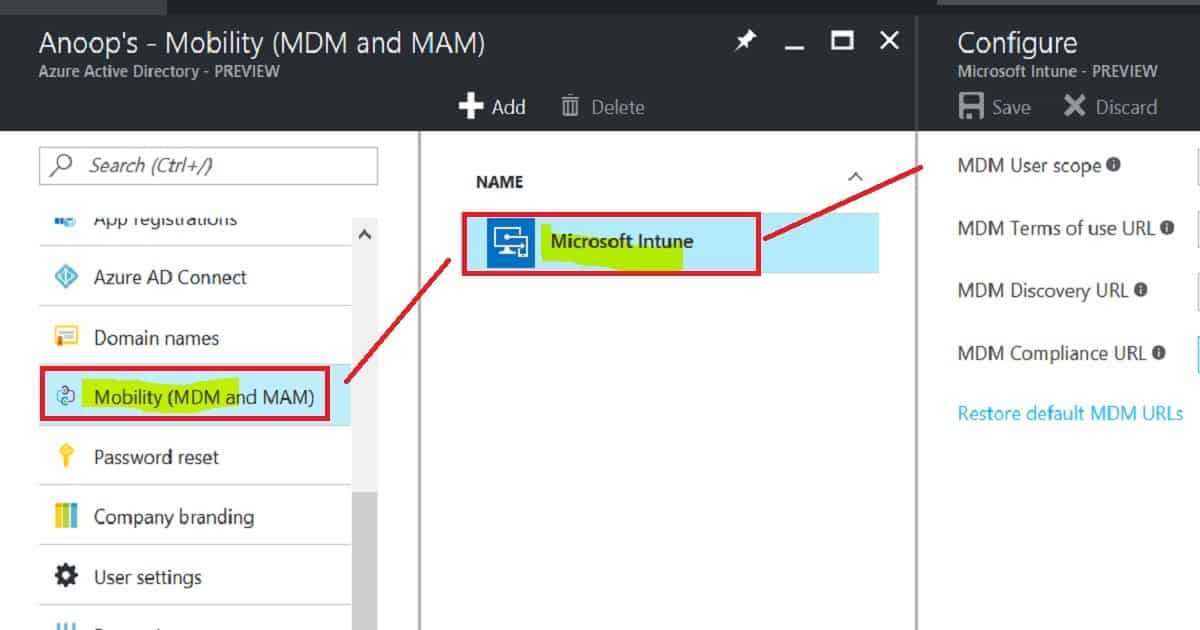
Task: Click the Save floppy disk icon
Action: coord(971,106)
